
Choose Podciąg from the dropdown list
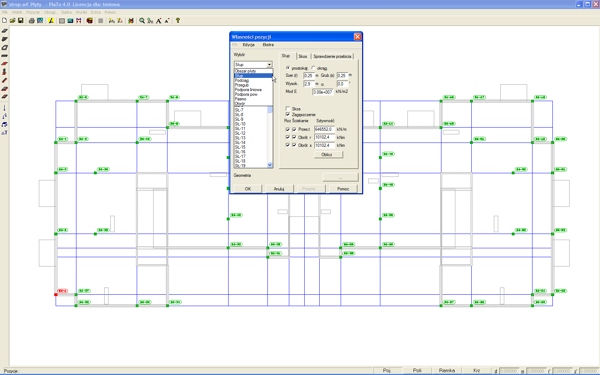tap(253, 80)
